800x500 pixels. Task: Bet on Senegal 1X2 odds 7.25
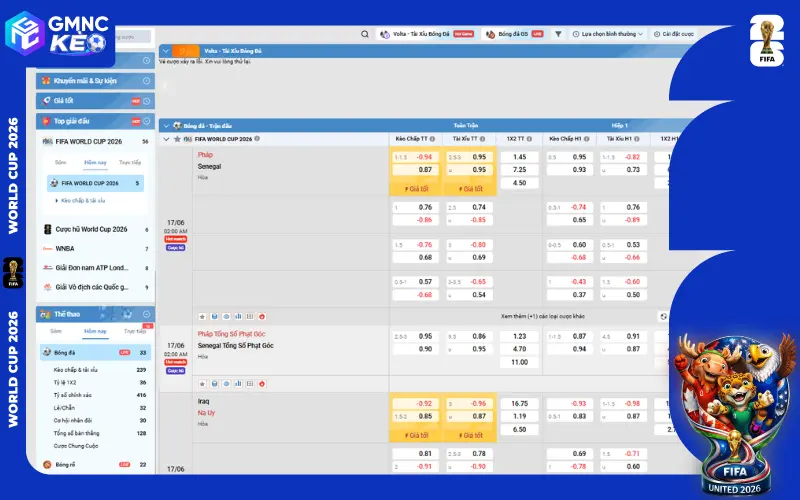click(519, 170)
